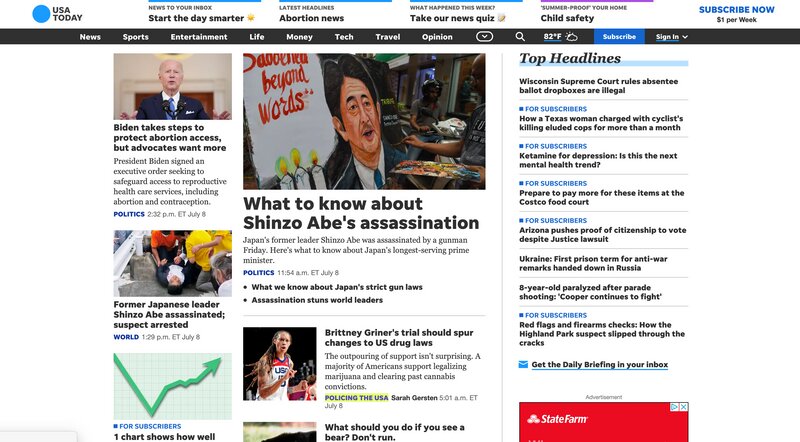
Task: Read 'Biden takes steps to protect abortion access'
Action: [170, 137]
